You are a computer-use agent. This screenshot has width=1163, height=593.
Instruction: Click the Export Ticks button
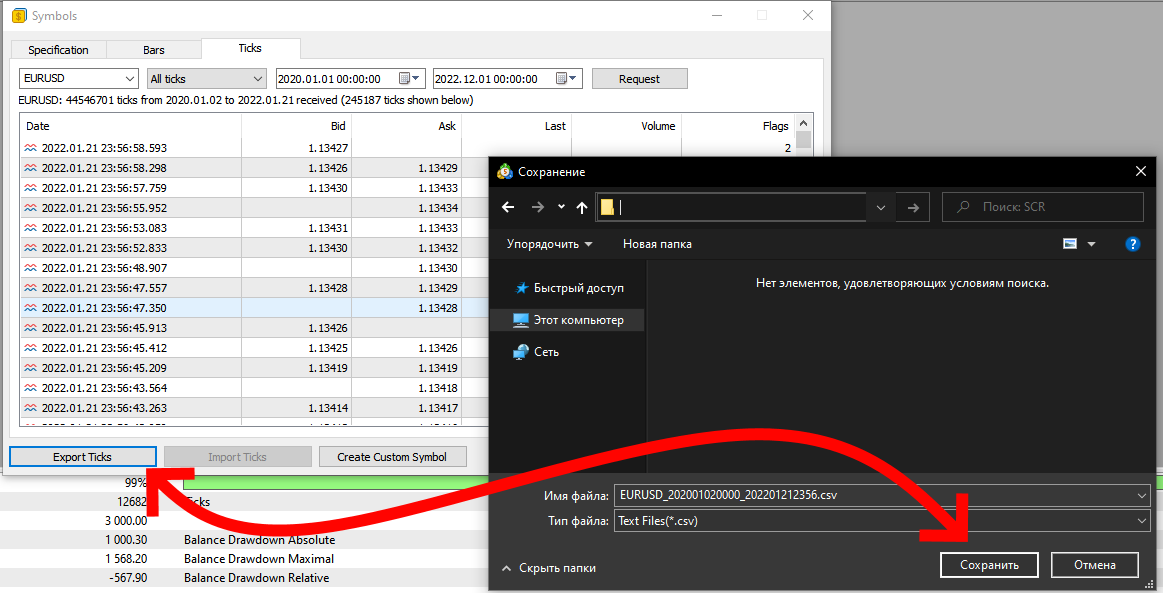(x=82, y=457)
